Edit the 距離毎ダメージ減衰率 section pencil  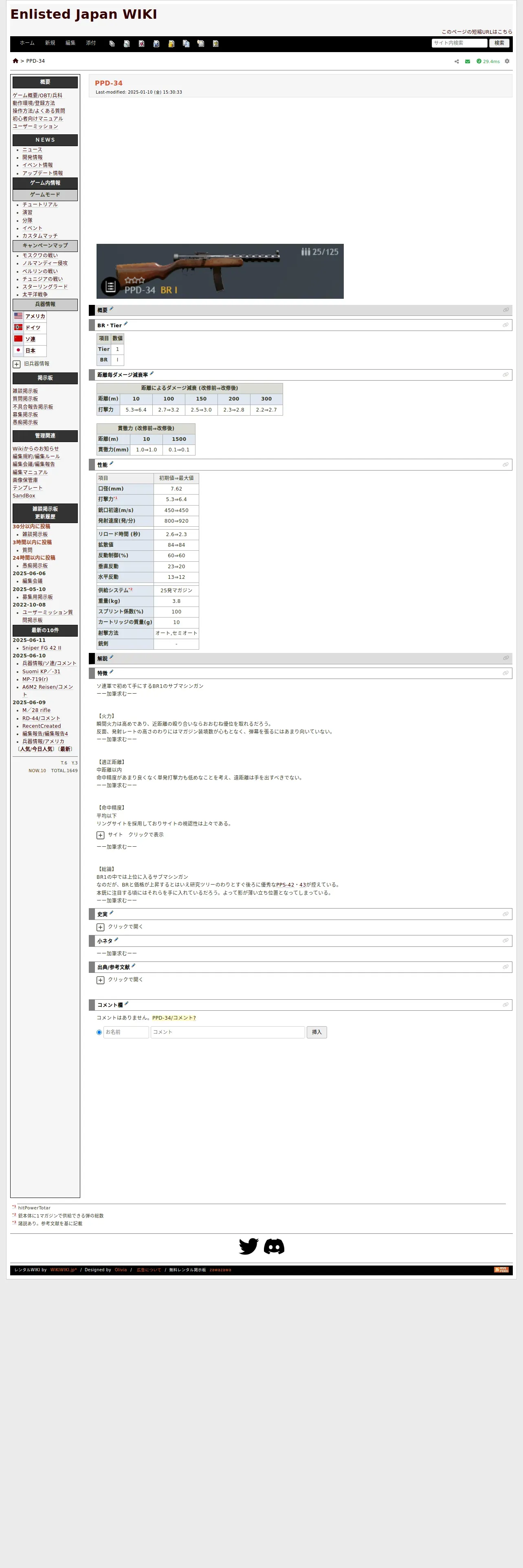click(x=152, y=373)
